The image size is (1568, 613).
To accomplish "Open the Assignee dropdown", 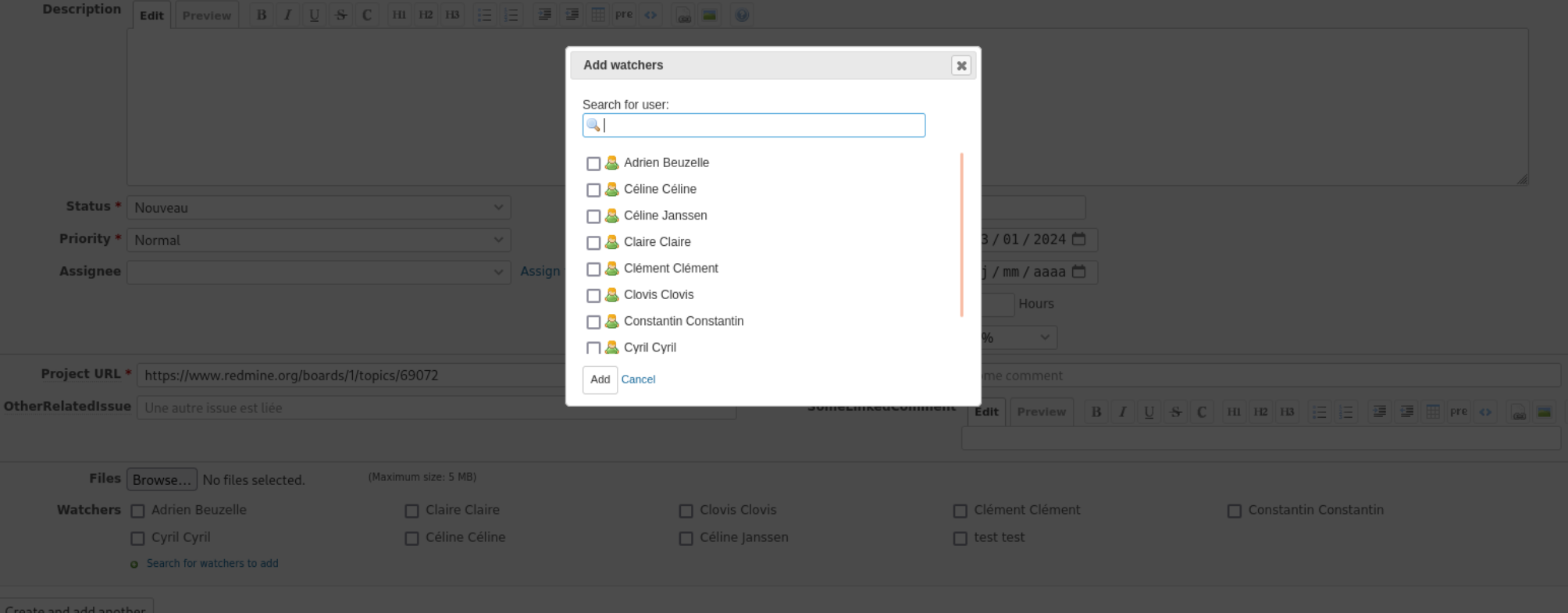I will 319,272.
